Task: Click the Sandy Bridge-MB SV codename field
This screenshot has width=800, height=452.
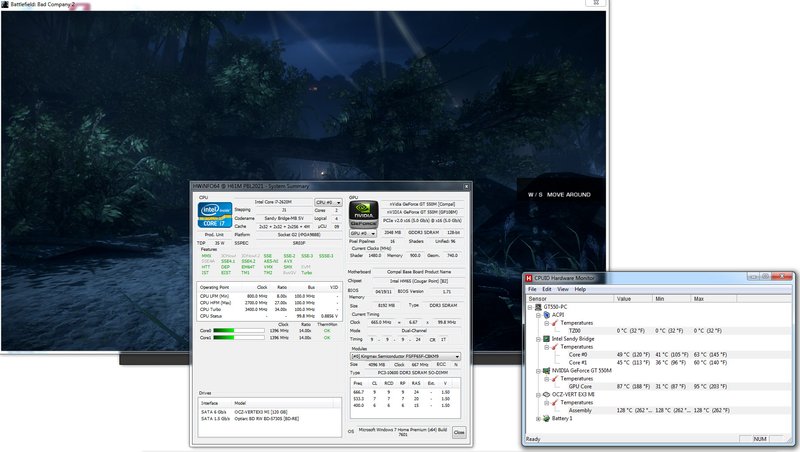Action: tap(284, 218)
